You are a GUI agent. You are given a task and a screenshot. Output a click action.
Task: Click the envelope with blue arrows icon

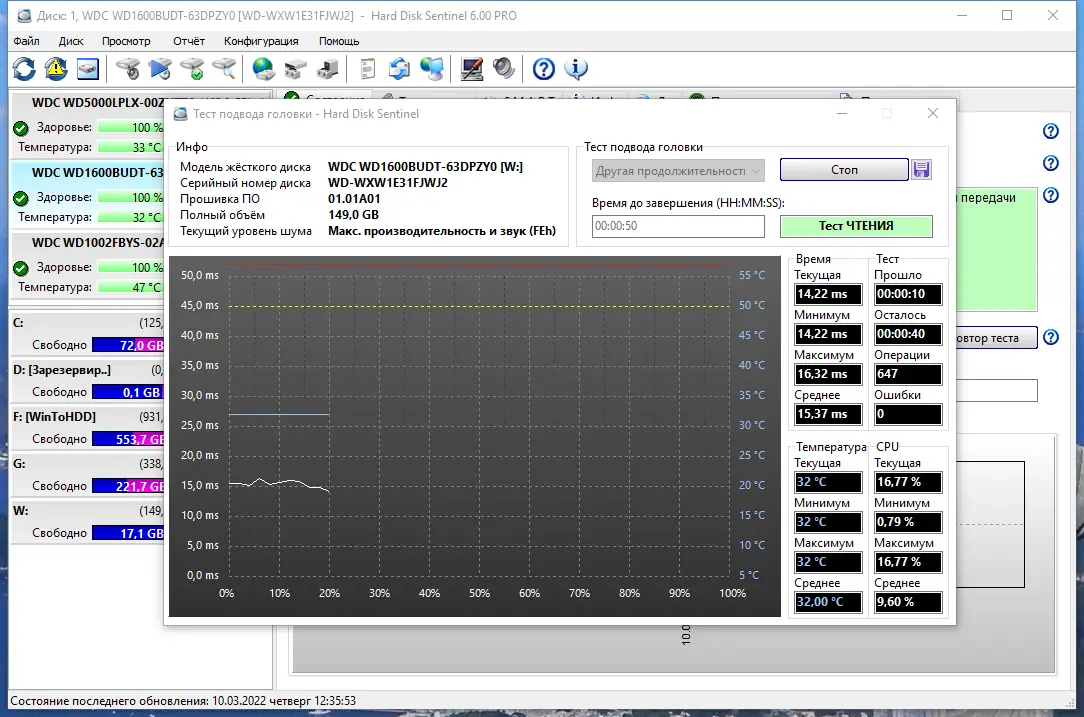click(x=400, y=69)
